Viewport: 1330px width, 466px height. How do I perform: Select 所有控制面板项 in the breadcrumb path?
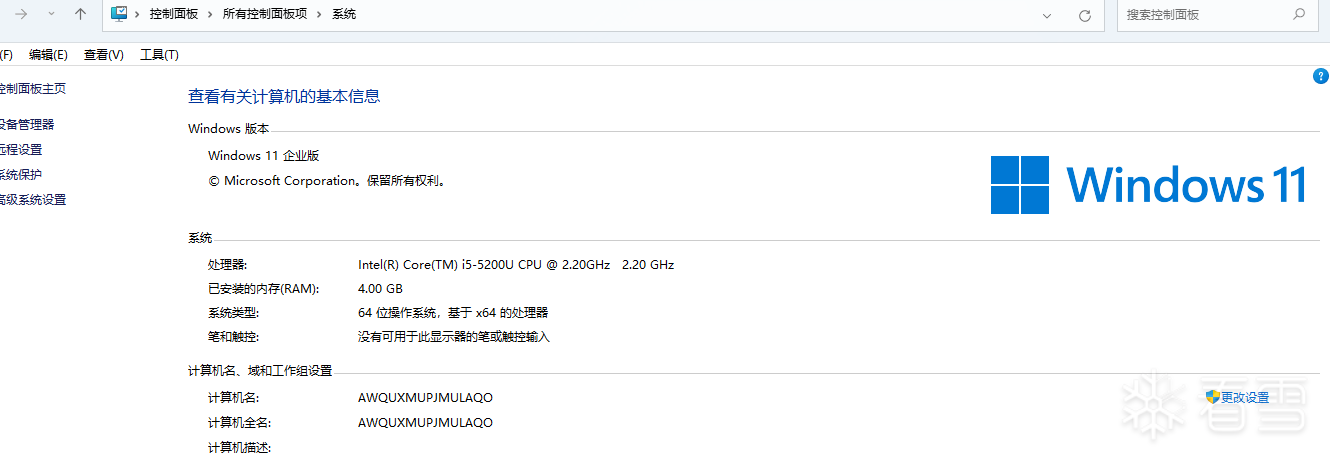(264, 15)
